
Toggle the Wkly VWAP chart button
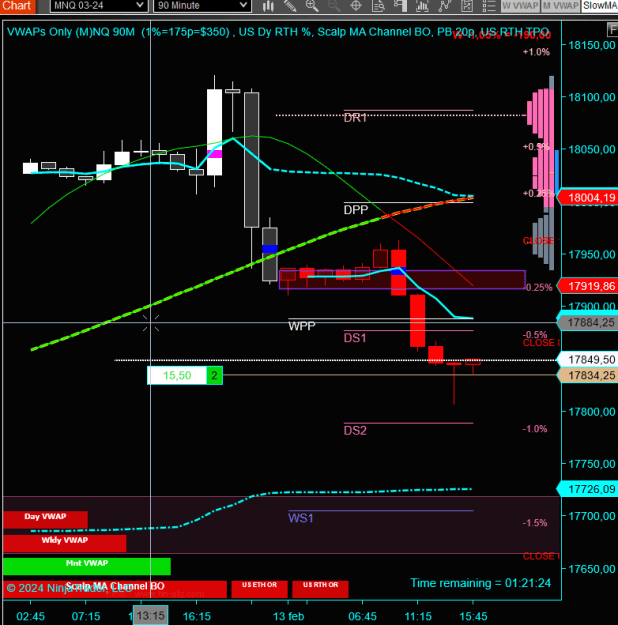click(65, 543)
